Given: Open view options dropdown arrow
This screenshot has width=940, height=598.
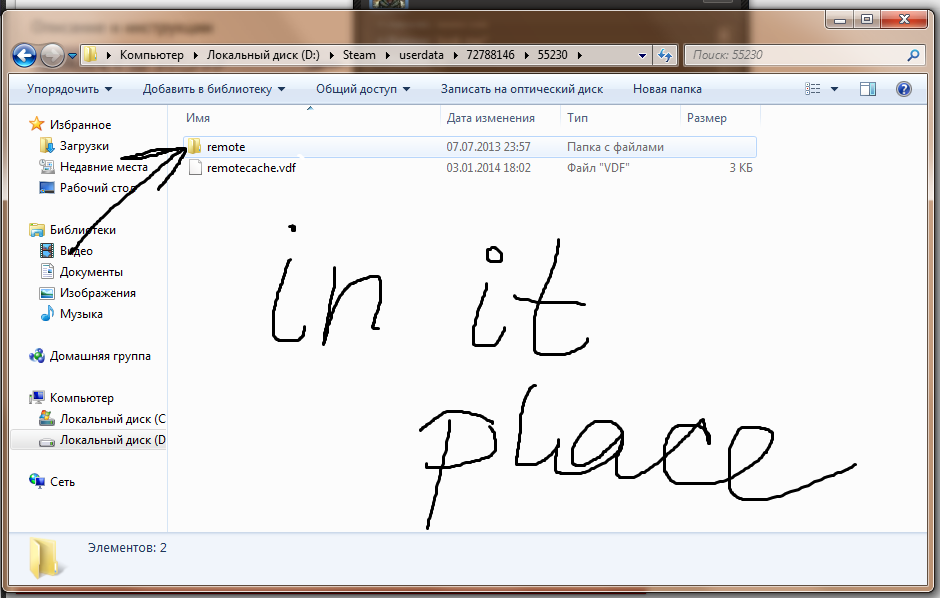Looking at the screenshot, I should (x=834, y=89).
